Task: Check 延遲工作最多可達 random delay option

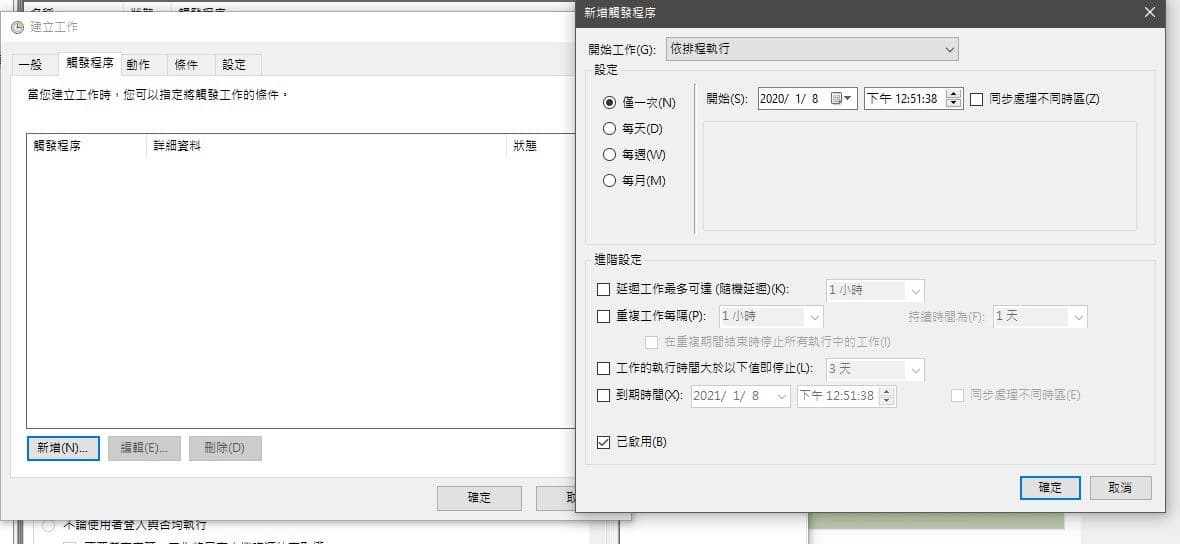Action: click(x=603, y=290)
